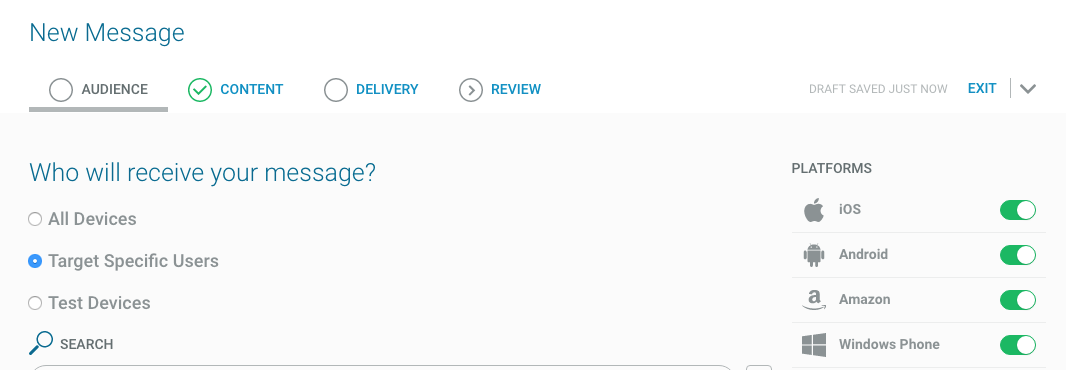Viewport: 1066px width, 370px height.
Task: Click the Review step arrow circle icon
Action: click(470, 90)
